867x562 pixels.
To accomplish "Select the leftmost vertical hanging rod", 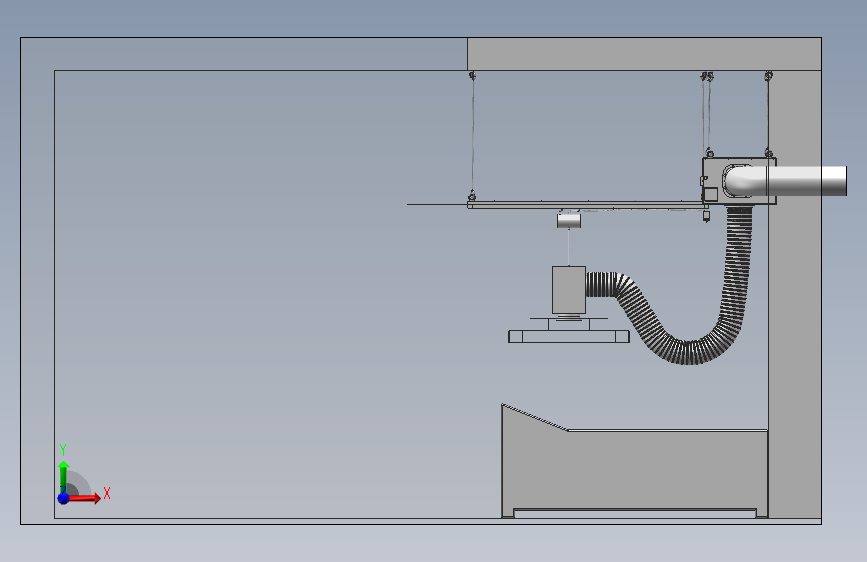I will tap(472, 136).
